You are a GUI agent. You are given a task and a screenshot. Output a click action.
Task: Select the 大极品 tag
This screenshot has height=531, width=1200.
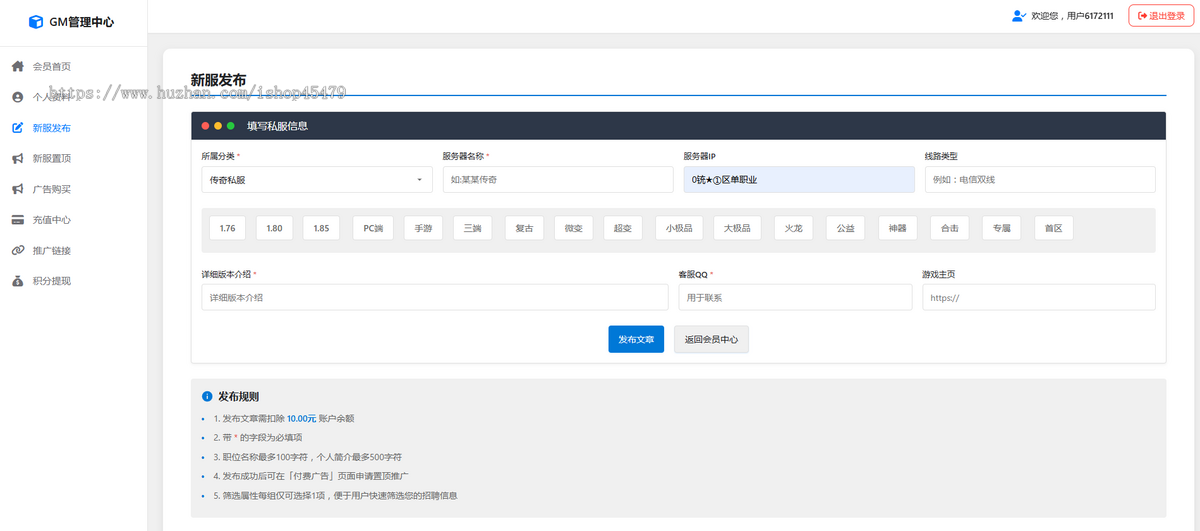pos(738,228)
